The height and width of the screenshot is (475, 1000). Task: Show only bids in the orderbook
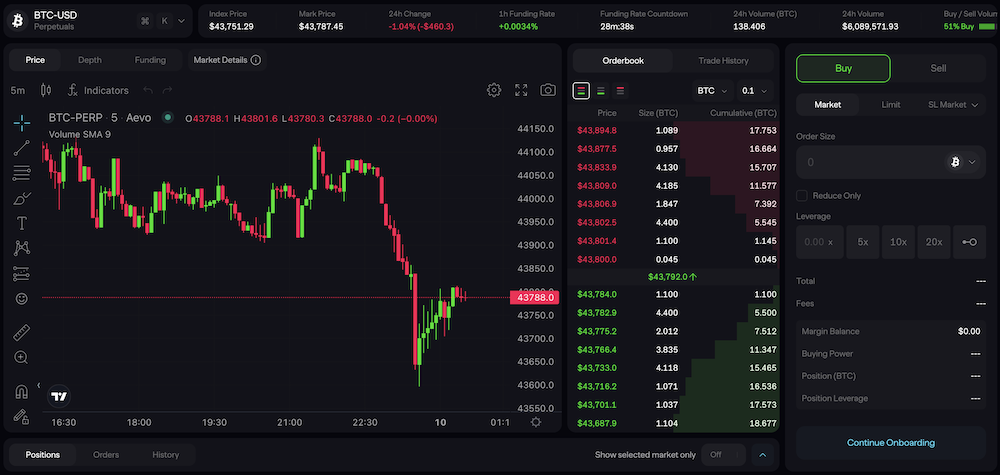click(x=601, y=91)
